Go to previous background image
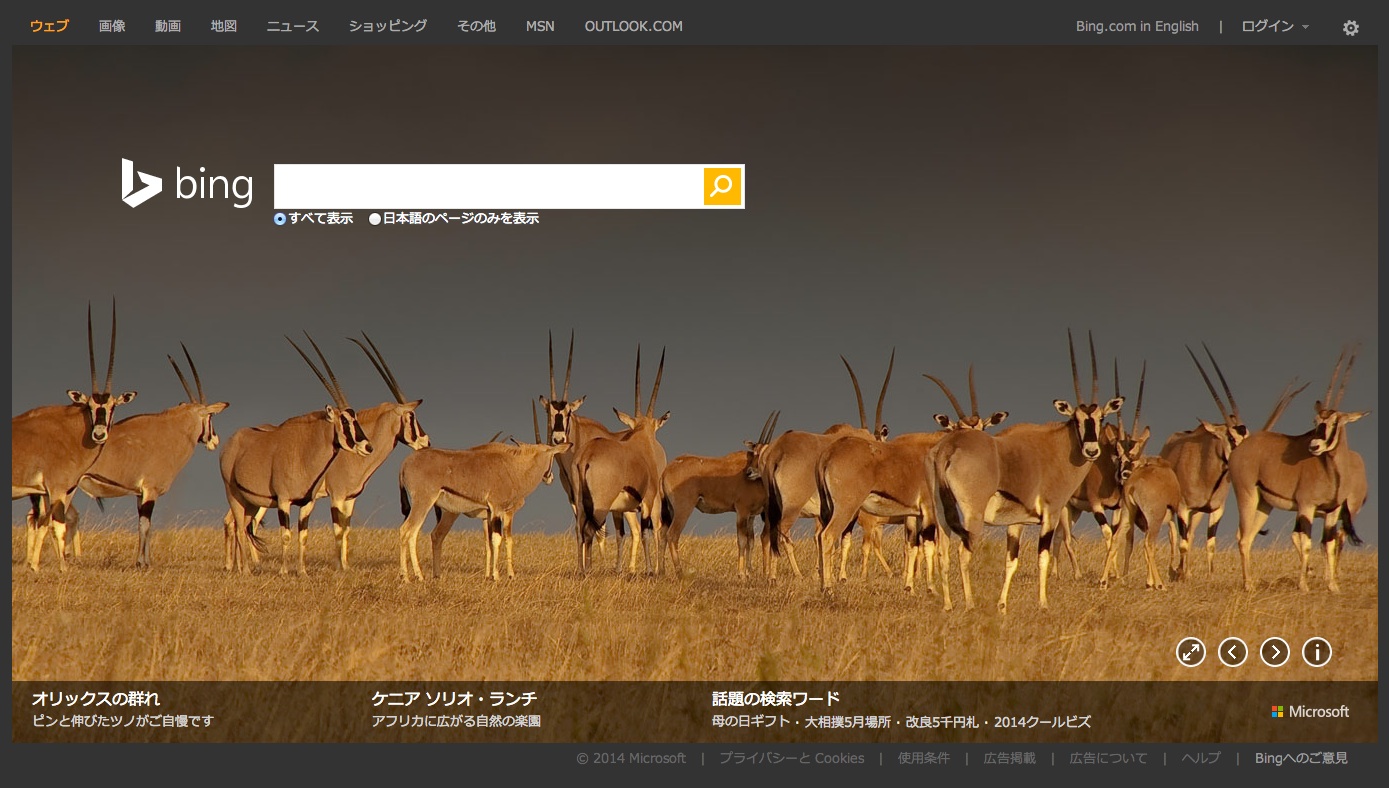This screenshot has width=1389, height=788. [x=1232, y=652]
